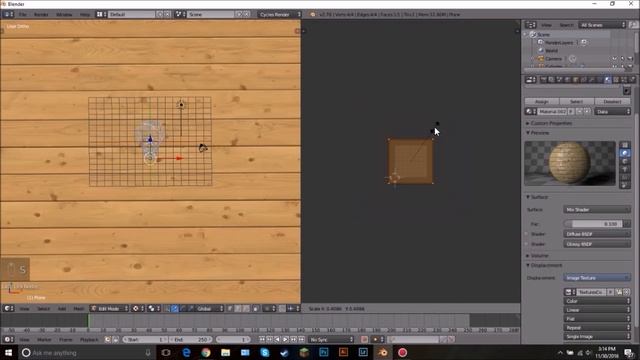
Task: Open the All Scenes outliner filter dropdown
Action: [602, 25]
